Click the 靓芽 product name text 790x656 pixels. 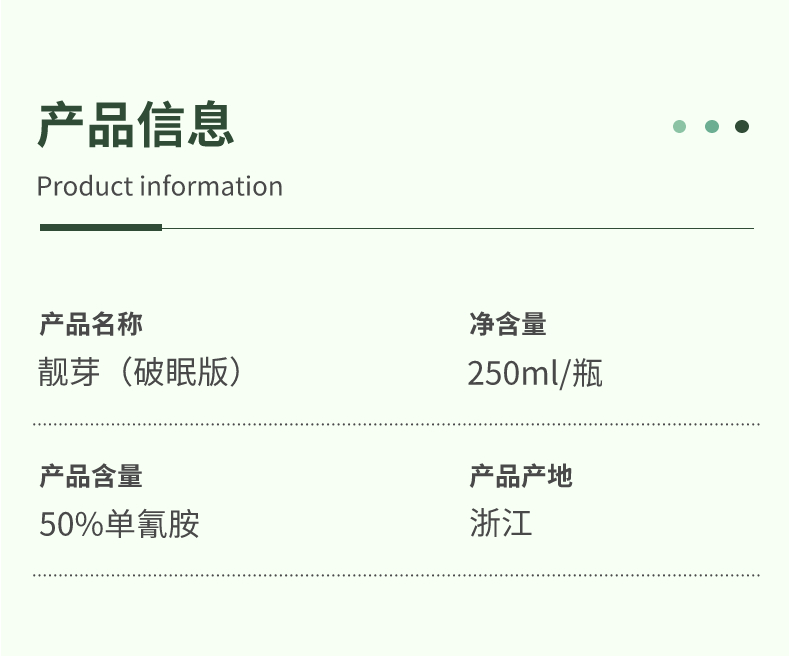point(71,372)
